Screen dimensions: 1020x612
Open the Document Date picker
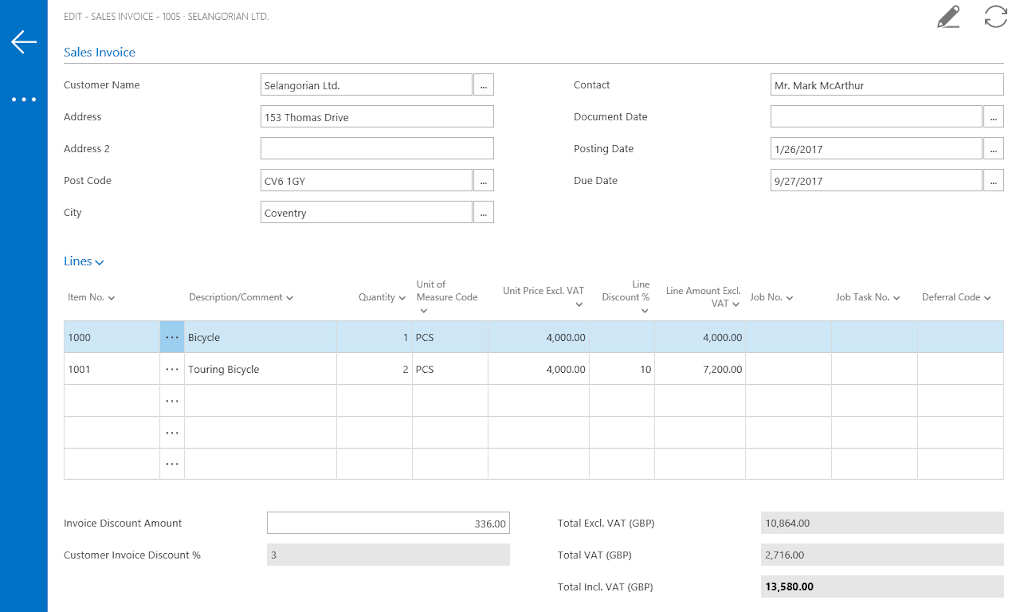click(x=994, y=116)
